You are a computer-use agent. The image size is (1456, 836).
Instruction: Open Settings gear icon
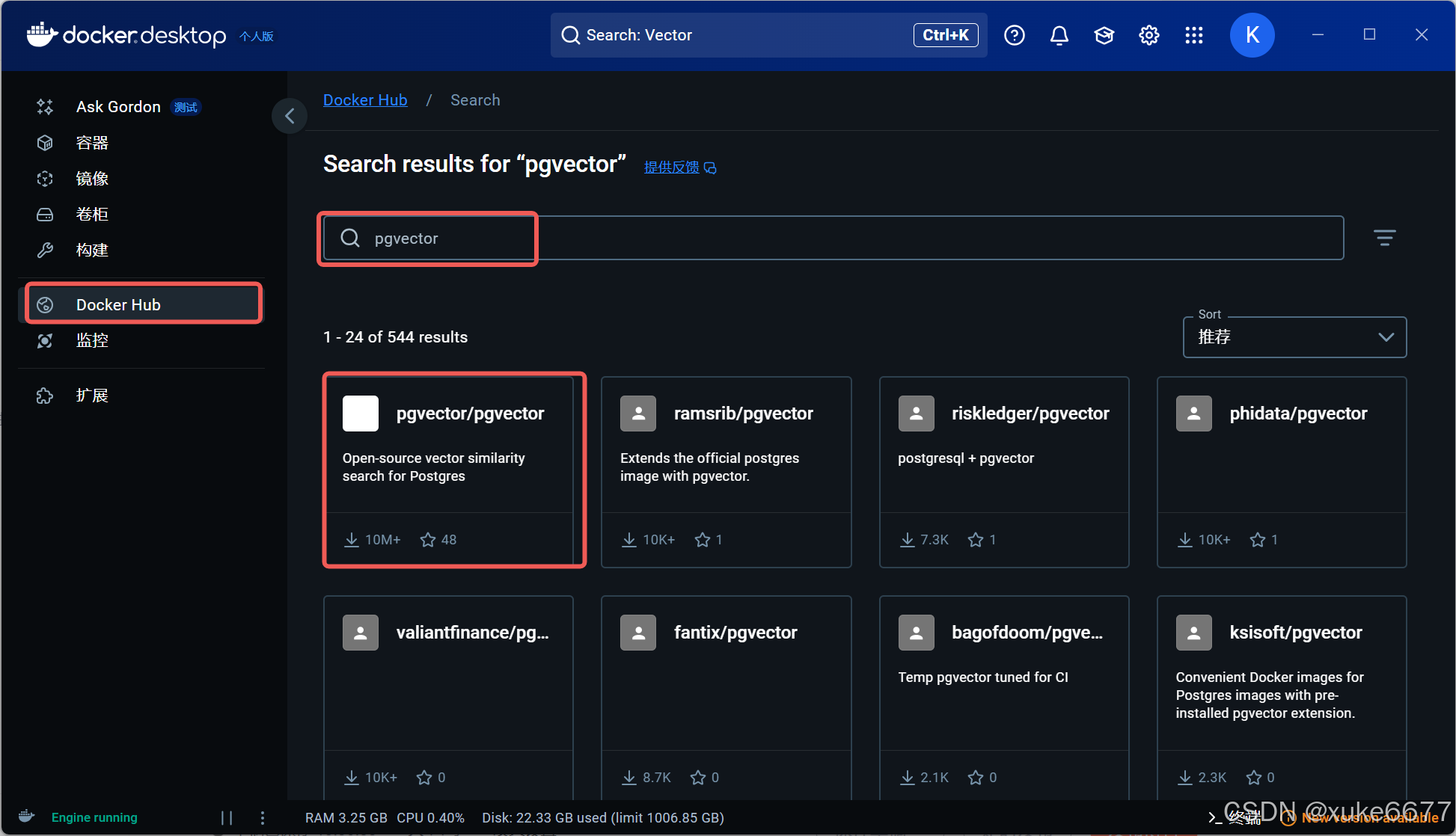pos(1149,35)
